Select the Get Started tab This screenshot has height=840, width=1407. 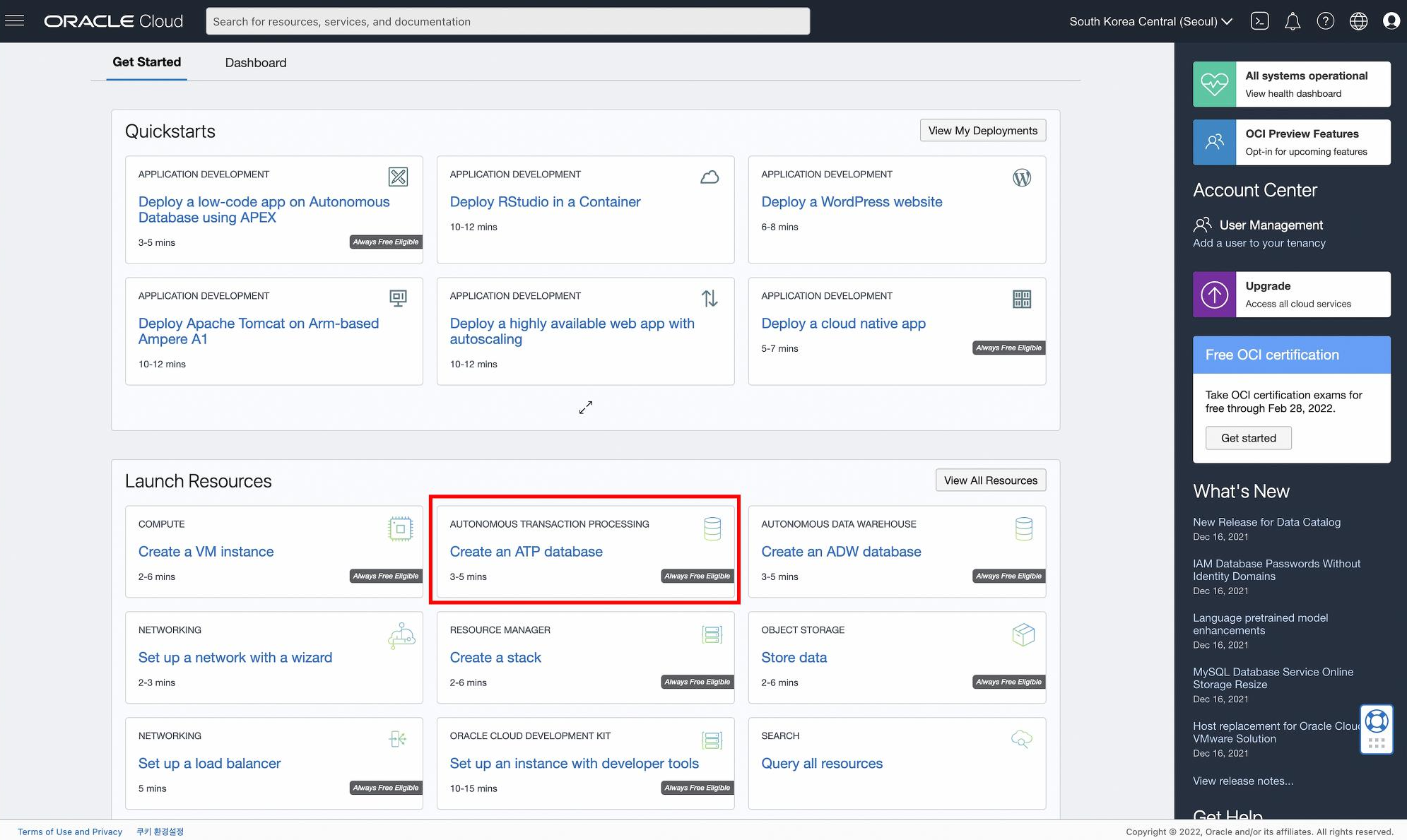[146, 62]
